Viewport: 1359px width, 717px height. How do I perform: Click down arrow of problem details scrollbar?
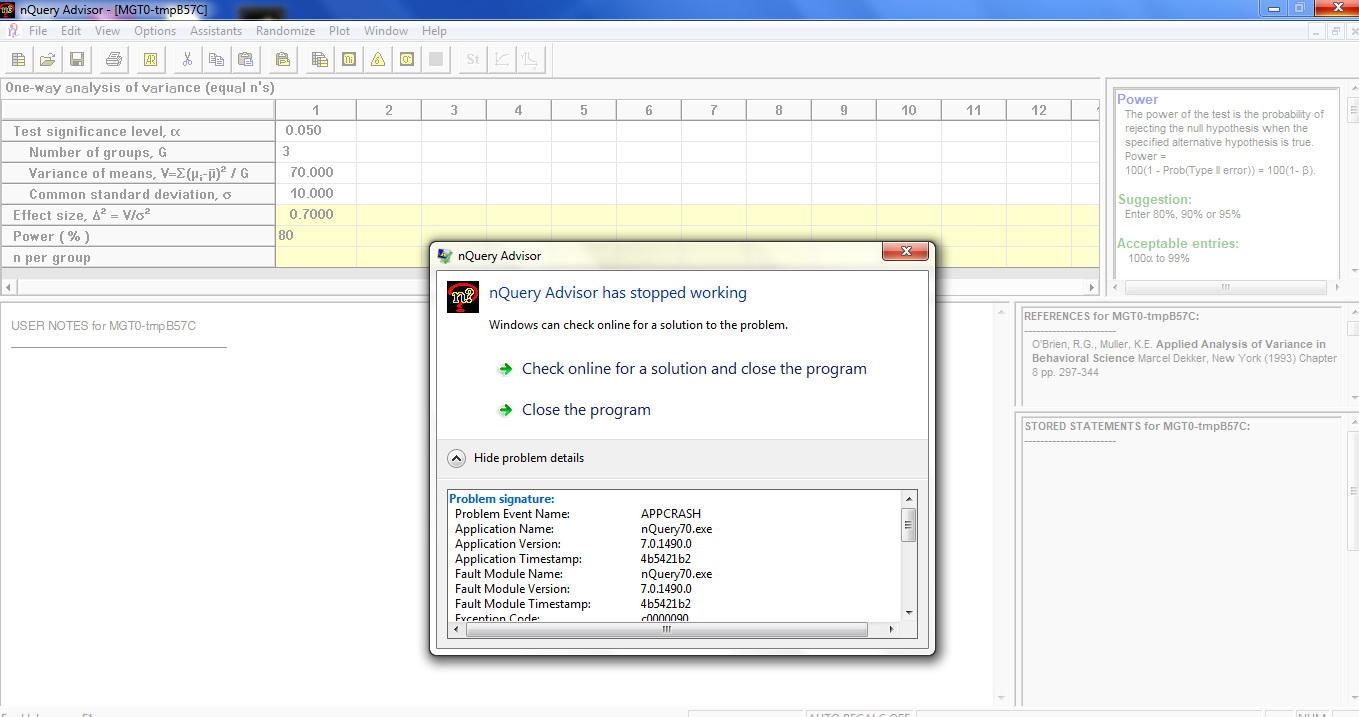908,612
